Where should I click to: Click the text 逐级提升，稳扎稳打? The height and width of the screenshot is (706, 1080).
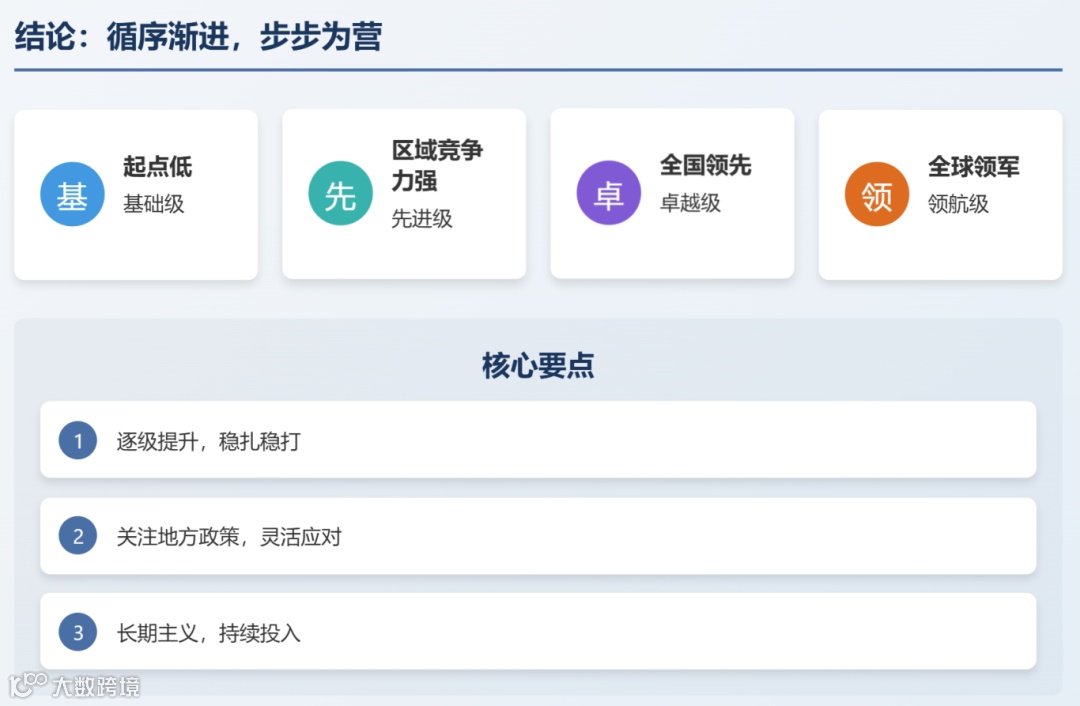tap(209, 441)
